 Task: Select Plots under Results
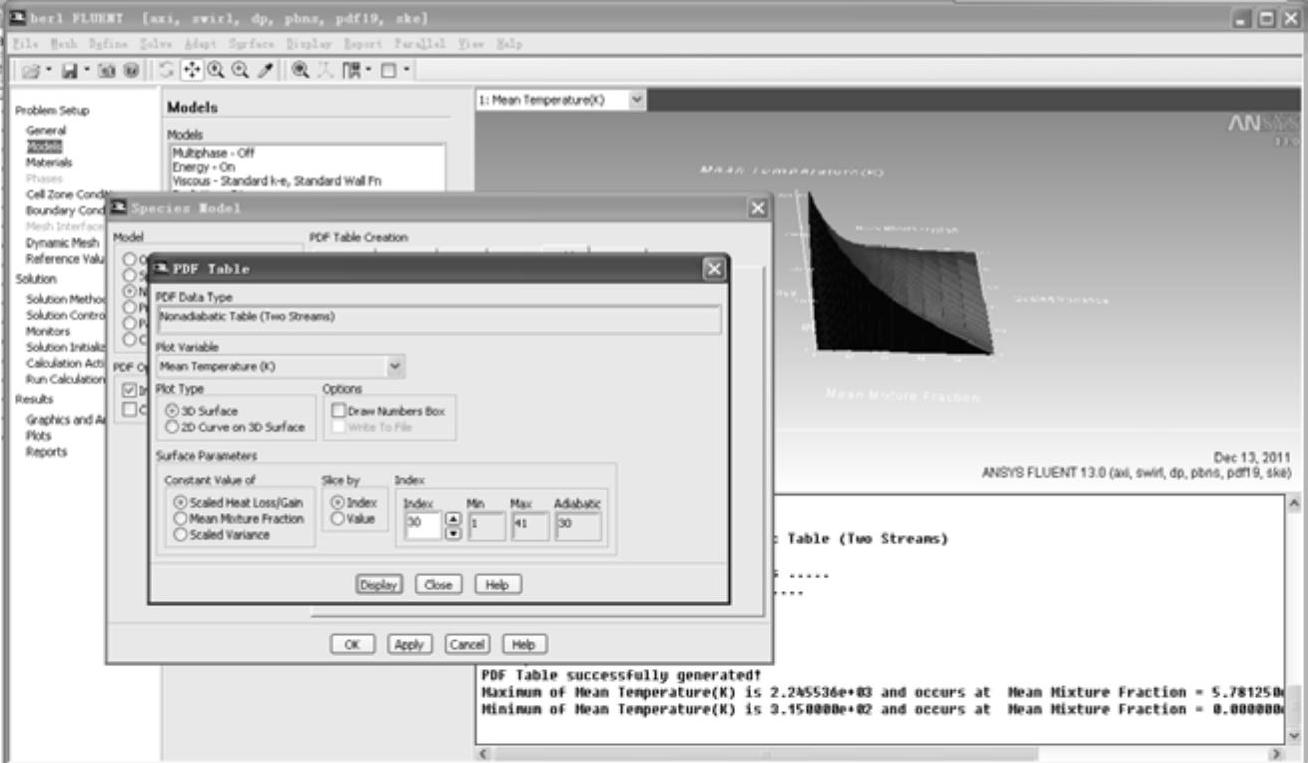(39, 436)
